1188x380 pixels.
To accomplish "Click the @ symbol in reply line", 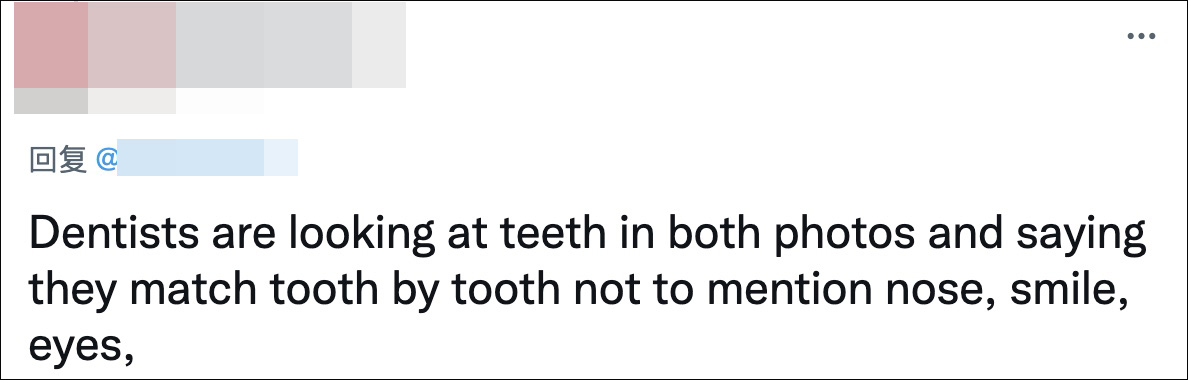I will [x=105, y=160].
